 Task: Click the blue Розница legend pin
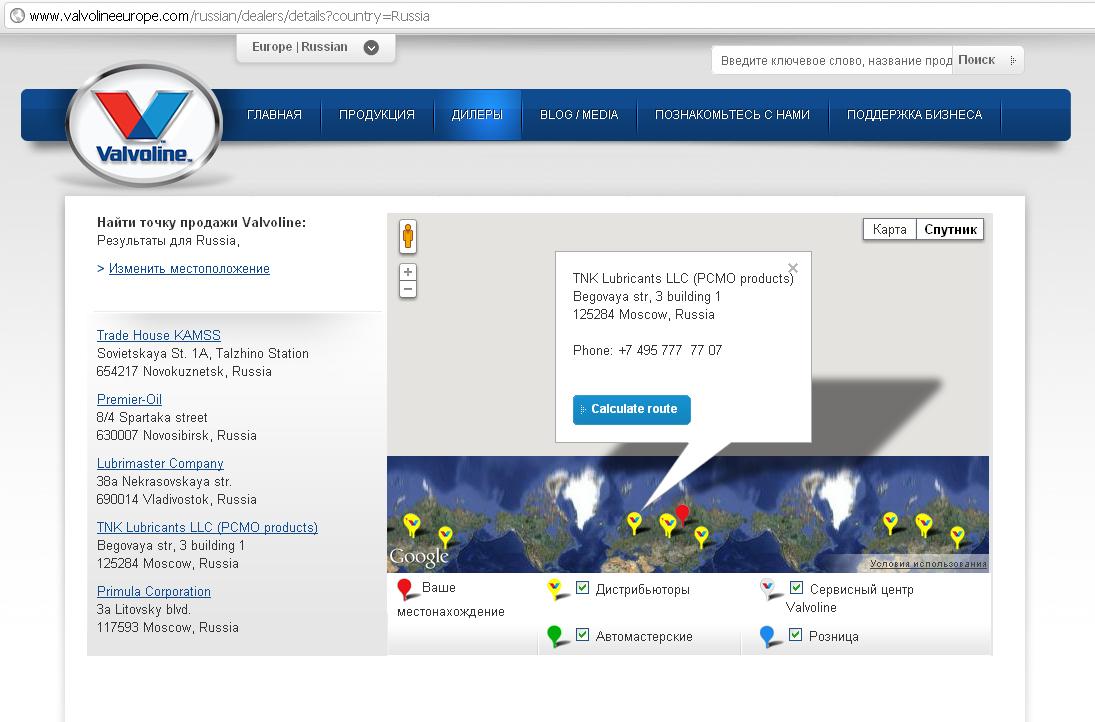click(x=768, y=636)
